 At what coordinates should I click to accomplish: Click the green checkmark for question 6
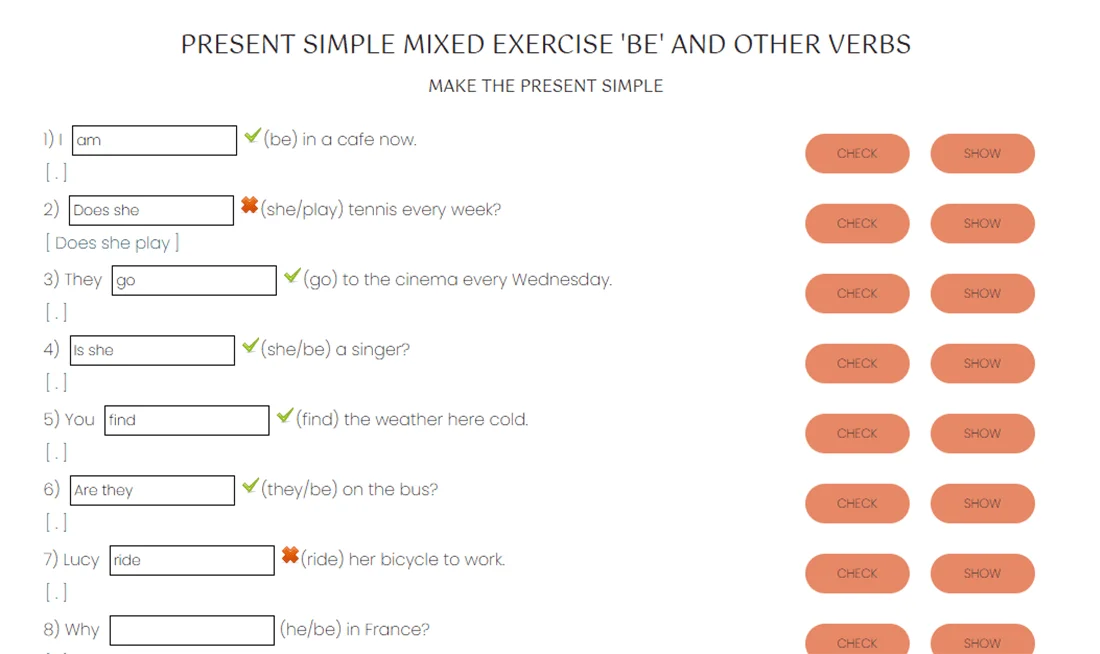click(x=250, y=486)
